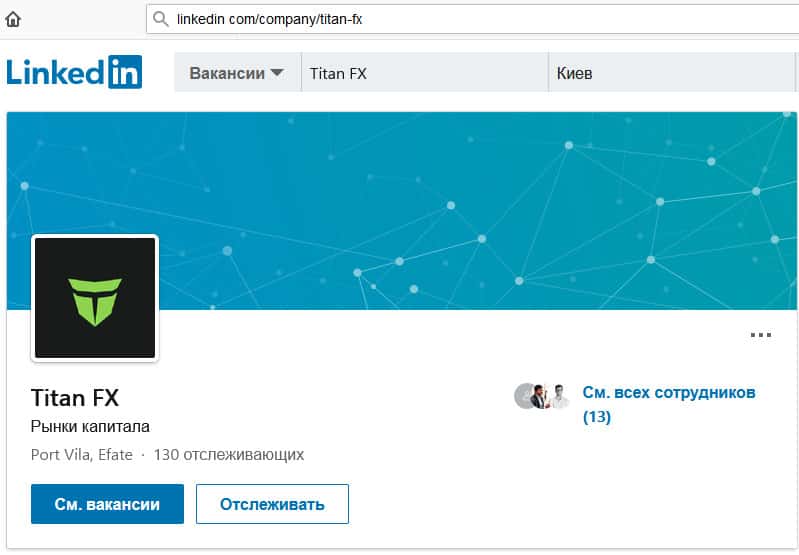This screenshot has width=799, height=555.
Task: Click the employee avatars thumbnail
Action: pyautogui.click(x=542, y=396)
